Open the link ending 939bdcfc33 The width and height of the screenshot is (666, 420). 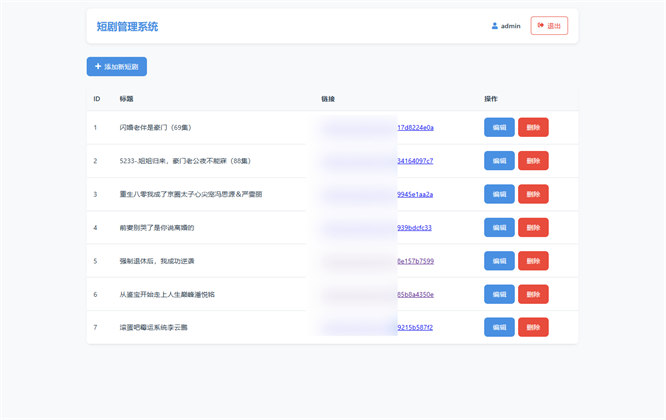click(414, 228)
